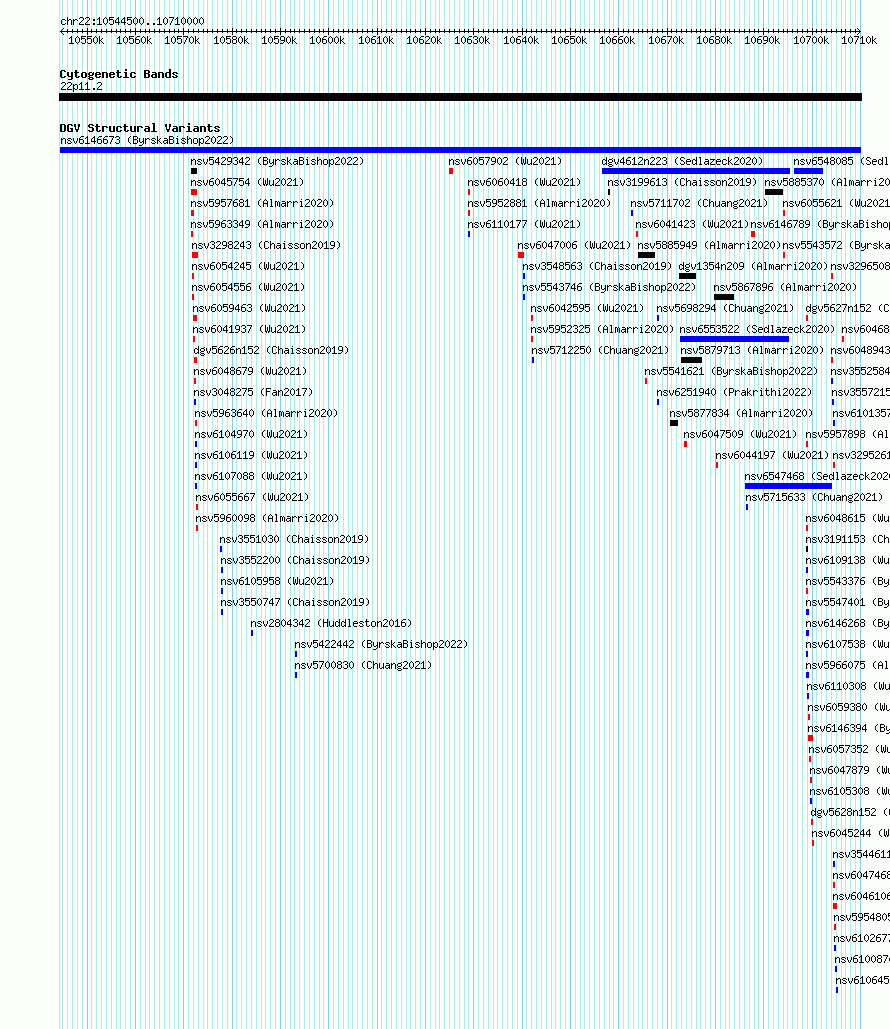The width and height of the screenshot is (890, 1029).
Task: Click the red glyph under nsv6047006
Action: 520,255
